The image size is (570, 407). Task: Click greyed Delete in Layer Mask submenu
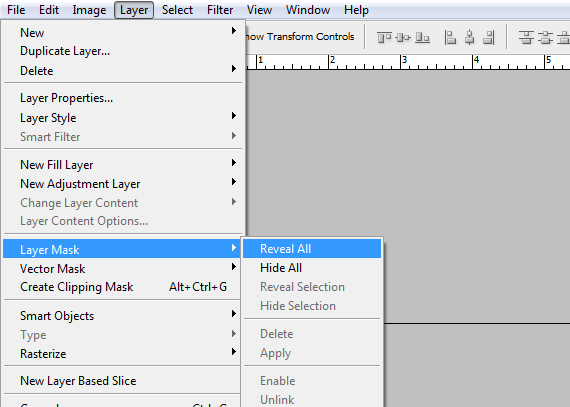[312, 334]
